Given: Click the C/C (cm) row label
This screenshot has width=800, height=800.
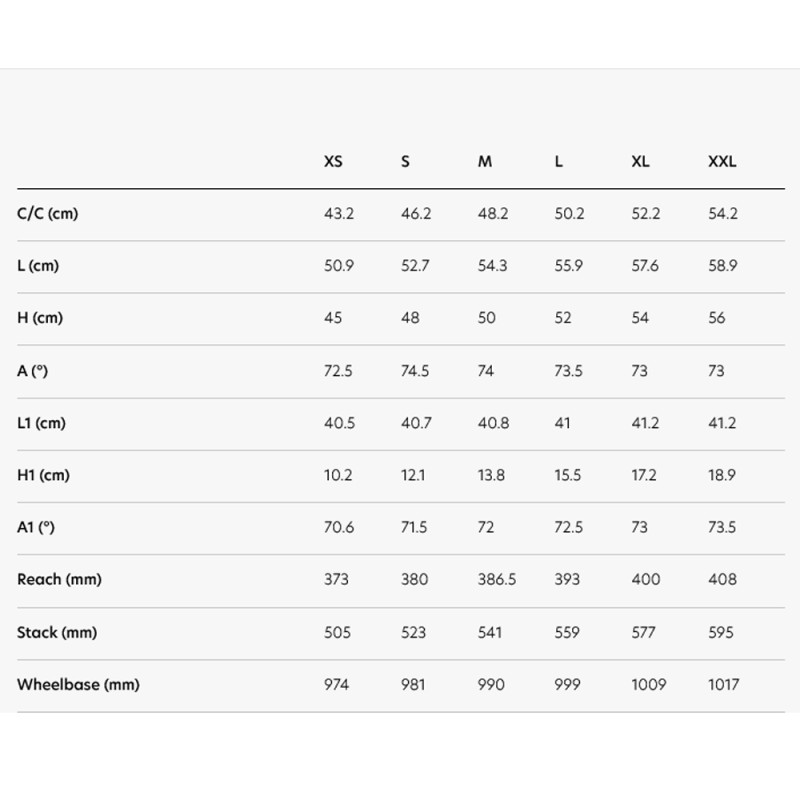Looking at the screenshot, I should pos(47,214).
